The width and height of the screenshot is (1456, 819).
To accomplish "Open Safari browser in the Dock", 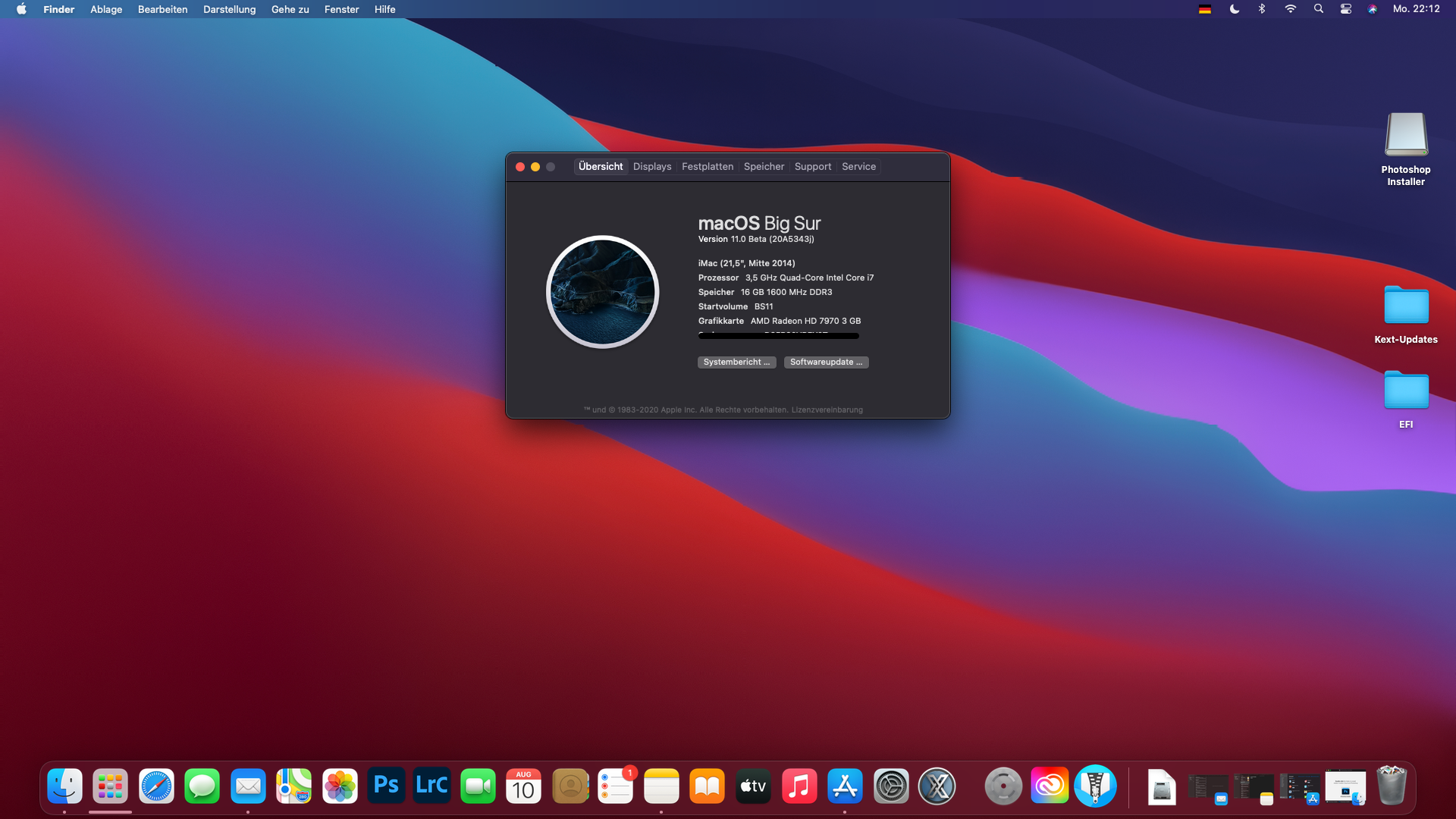I will (156, 786).
